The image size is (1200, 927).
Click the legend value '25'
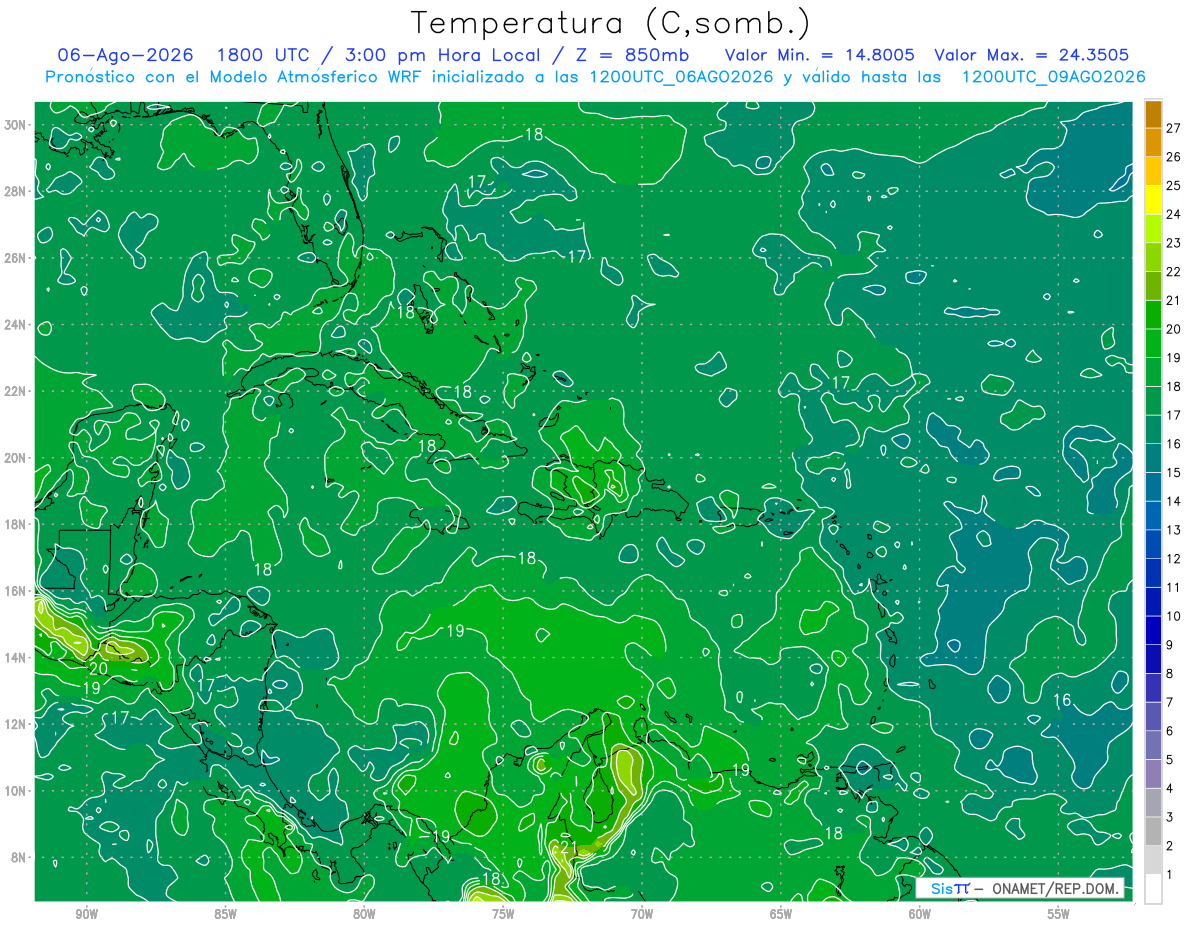[1173, 186]
